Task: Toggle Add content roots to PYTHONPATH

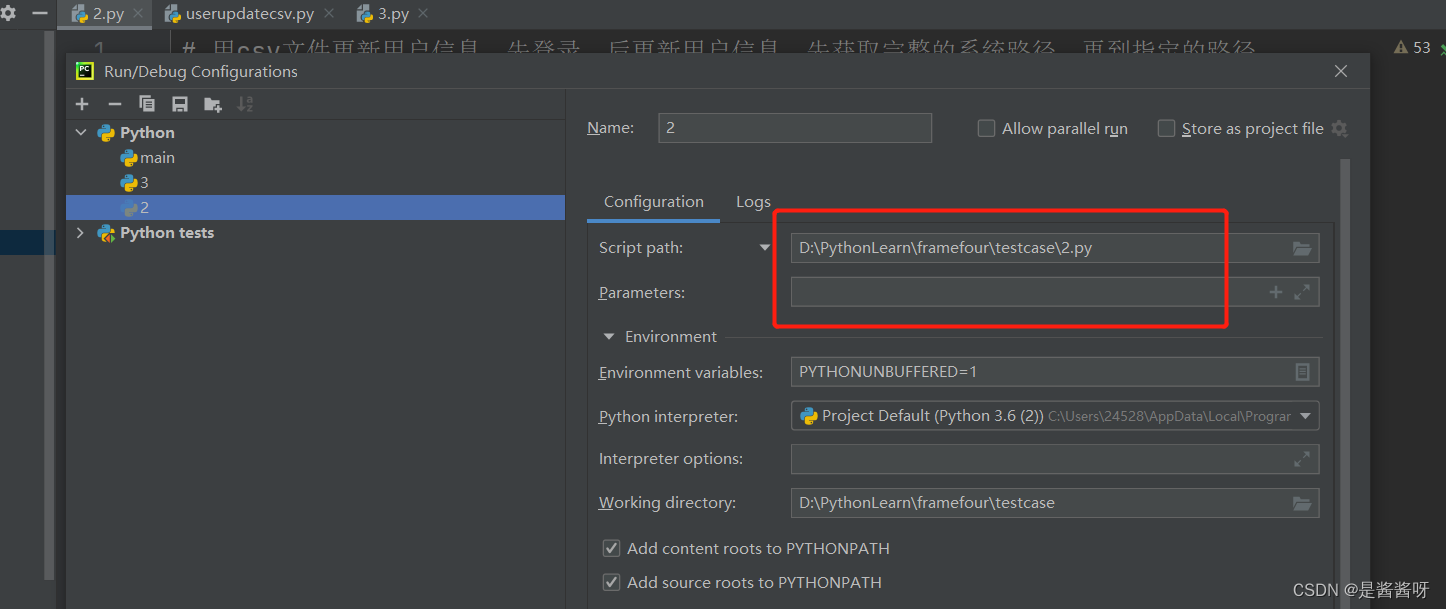Action: pos(611,548)
